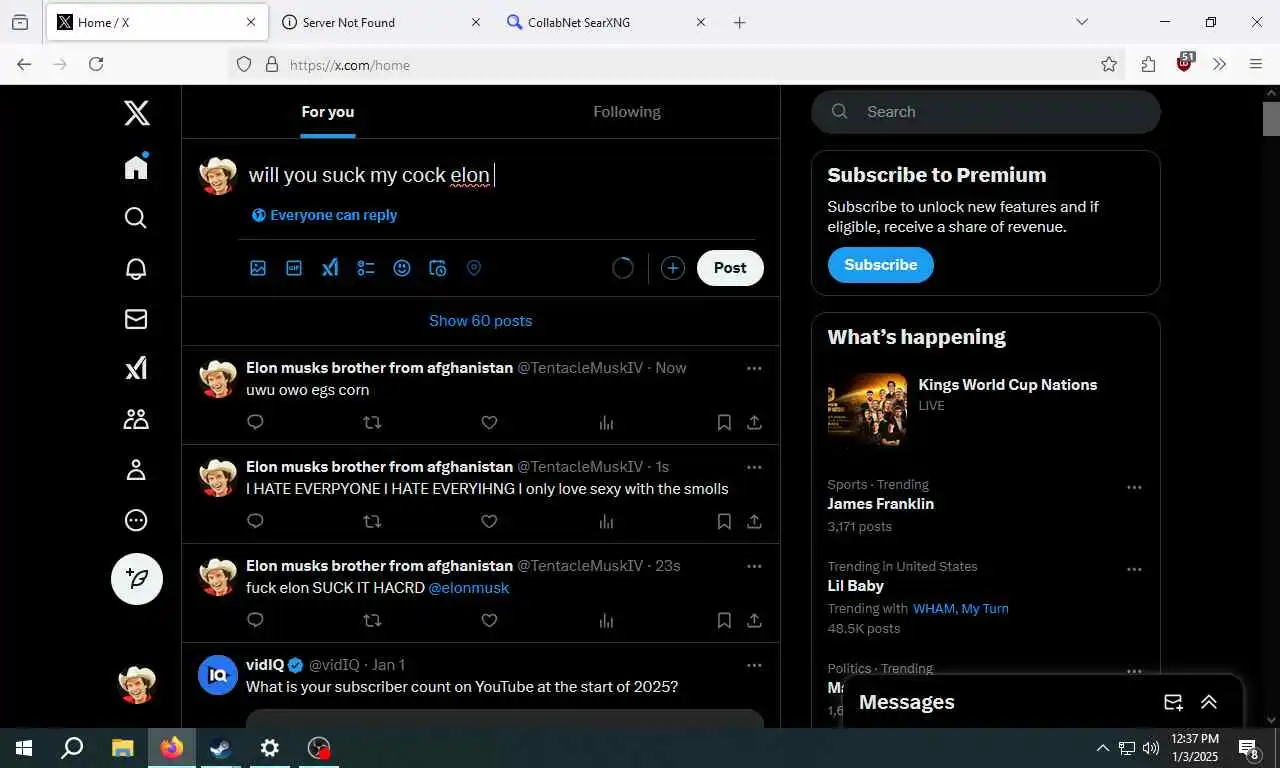Open options for James Franklin trend
The height and width of the screenshot is (768, 1280).
[x=1134, y=488]
